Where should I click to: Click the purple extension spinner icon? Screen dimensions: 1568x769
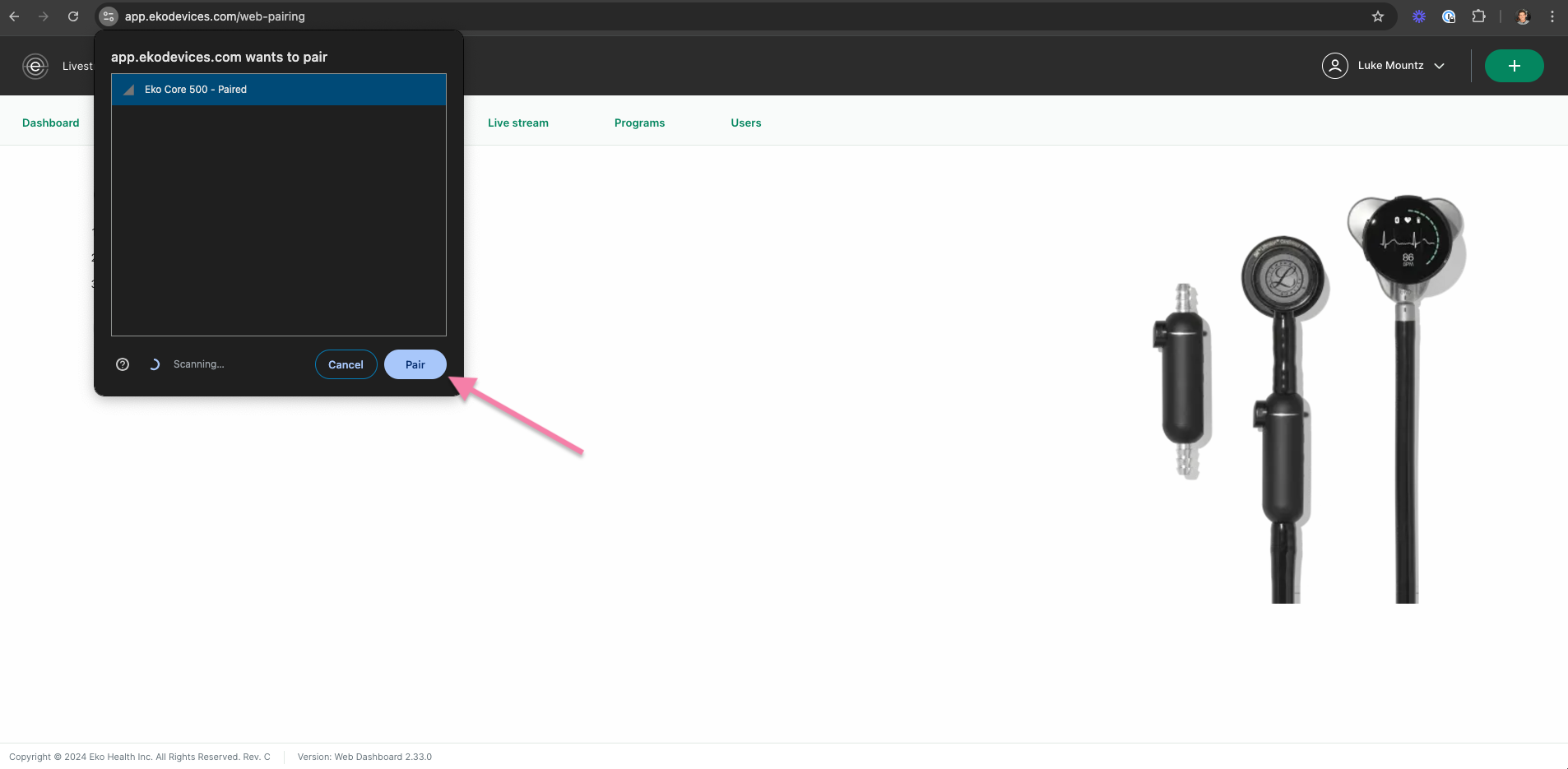(x=1420, y=16)
